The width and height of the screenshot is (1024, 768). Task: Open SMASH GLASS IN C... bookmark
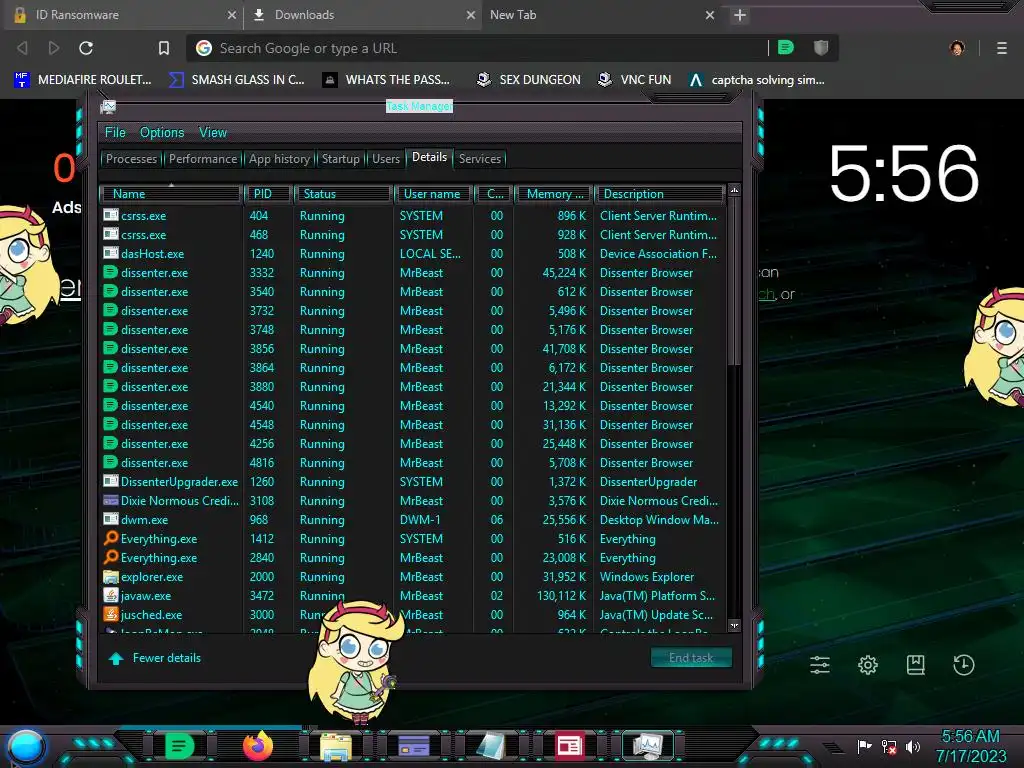(x=236, y=80)
